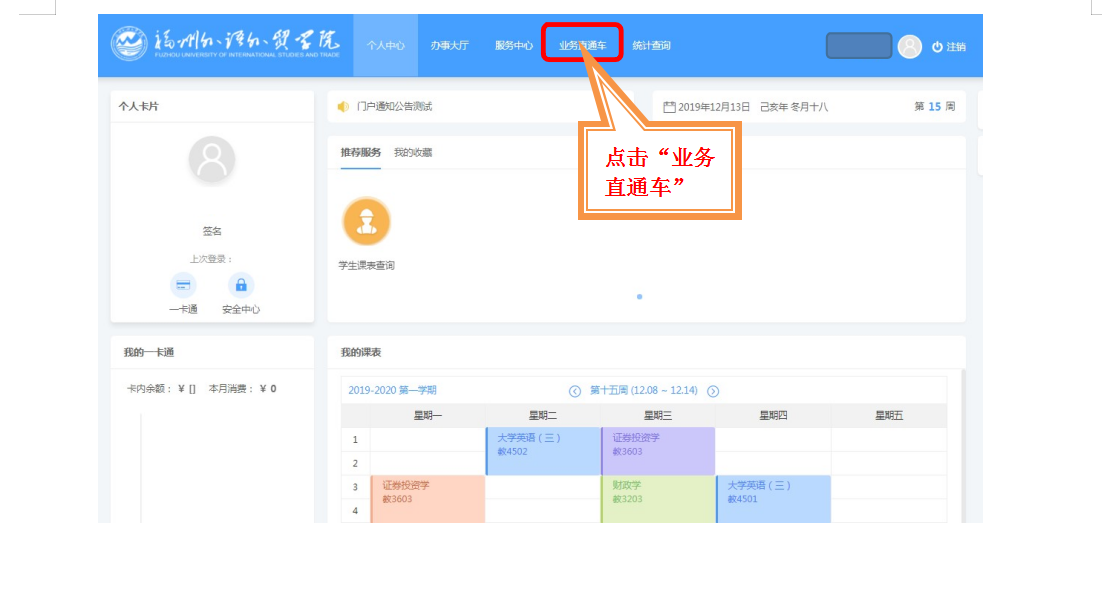The height and width of the screenshot is (595, 1102).
Task: Click the calendar icon beside the date
Action: pos(669,107)
